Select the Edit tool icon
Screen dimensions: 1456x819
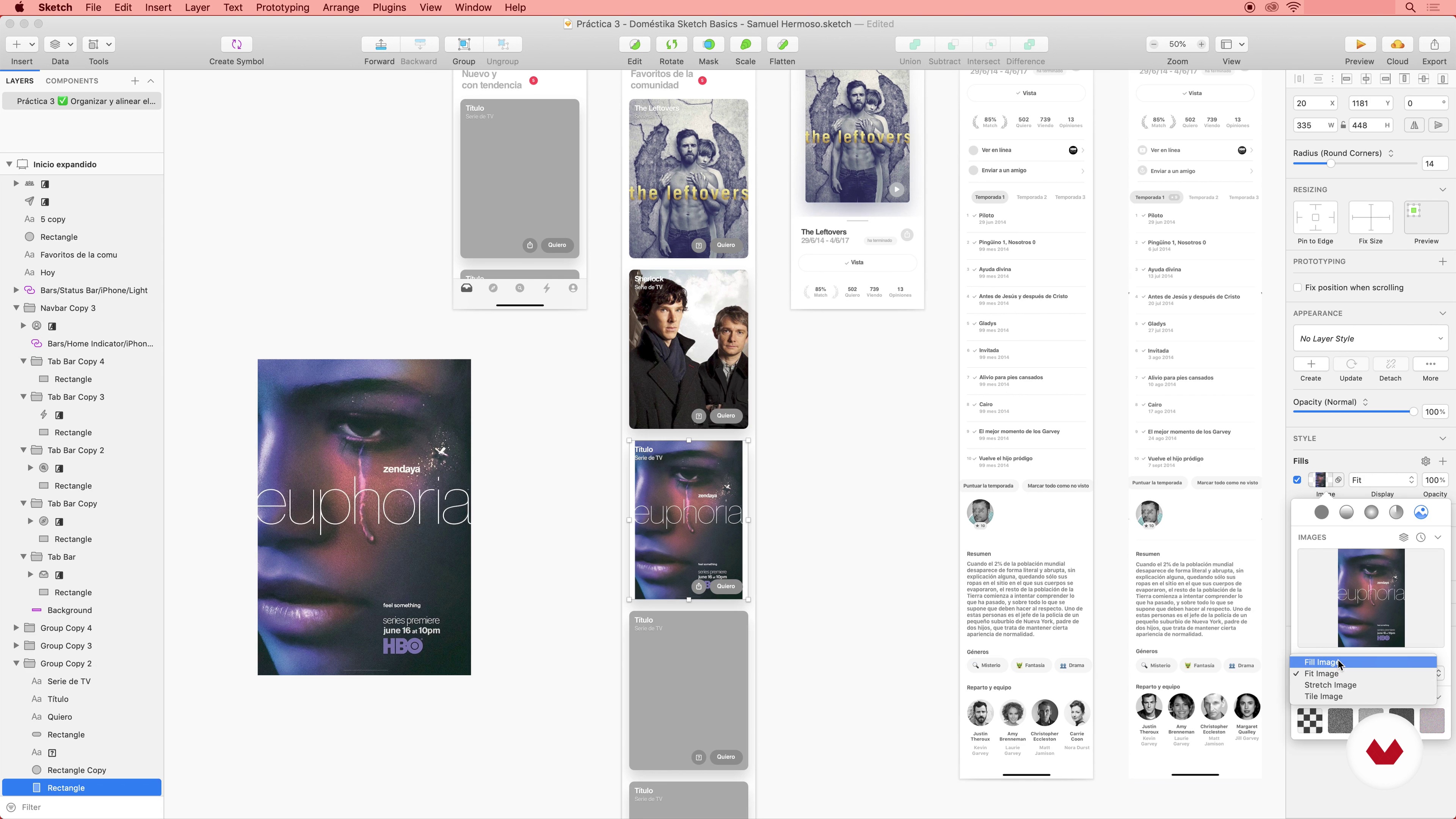coord(635,44)
